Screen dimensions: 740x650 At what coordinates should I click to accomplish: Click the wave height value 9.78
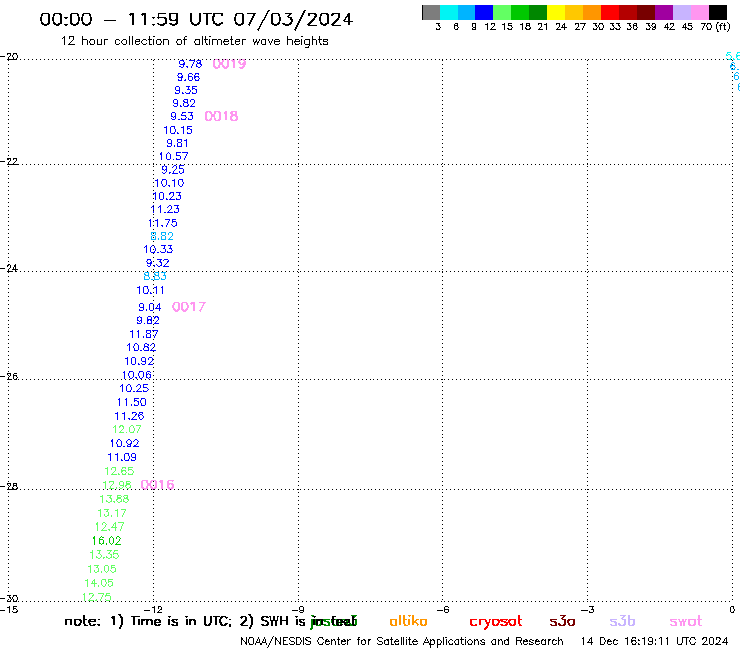190,64
